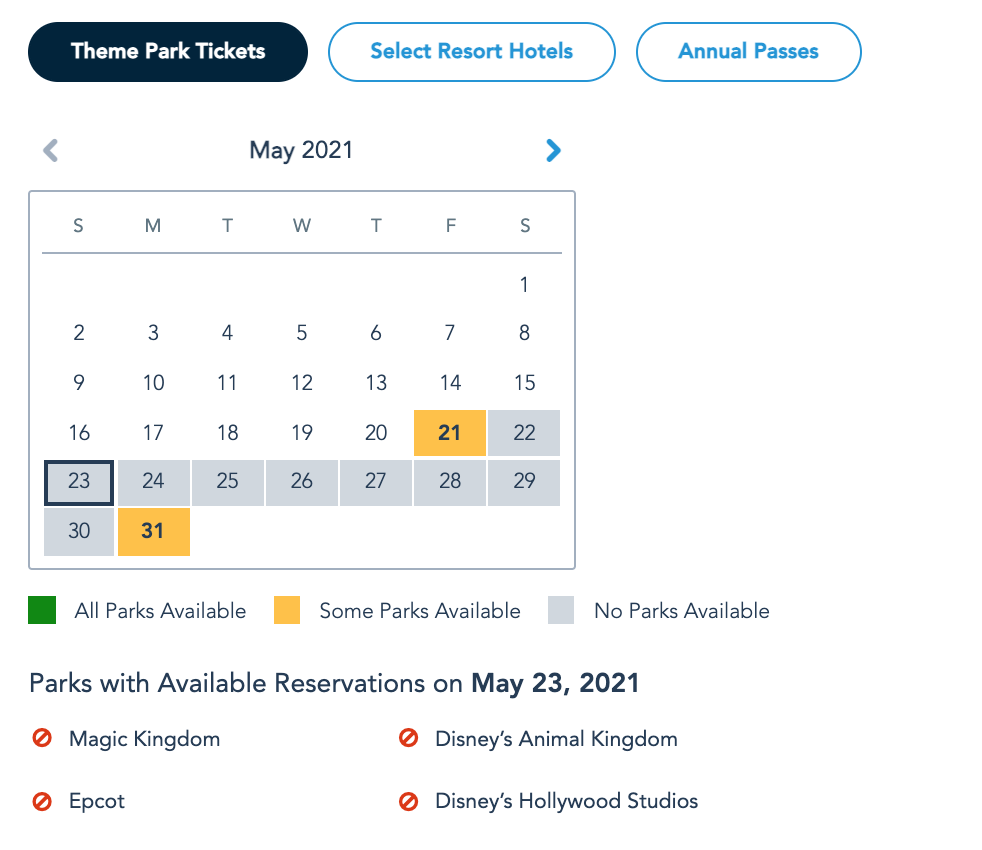Open Select Resort Hotels tab

[471, 52]
